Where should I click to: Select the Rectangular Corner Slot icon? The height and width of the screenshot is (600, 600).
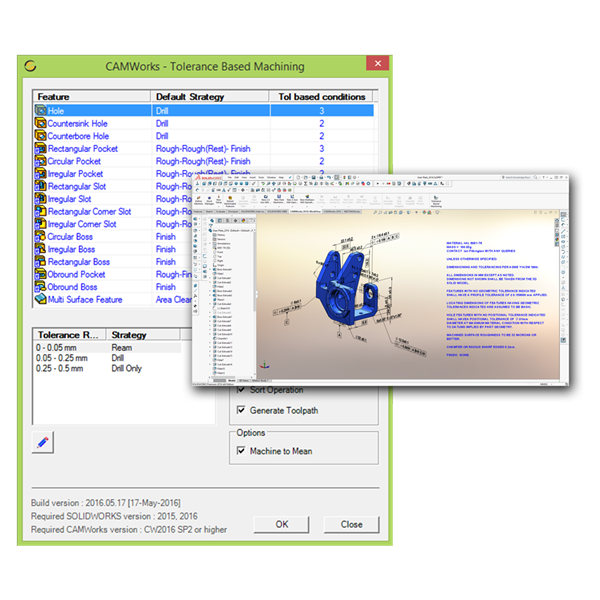click(x=41, y=211)
